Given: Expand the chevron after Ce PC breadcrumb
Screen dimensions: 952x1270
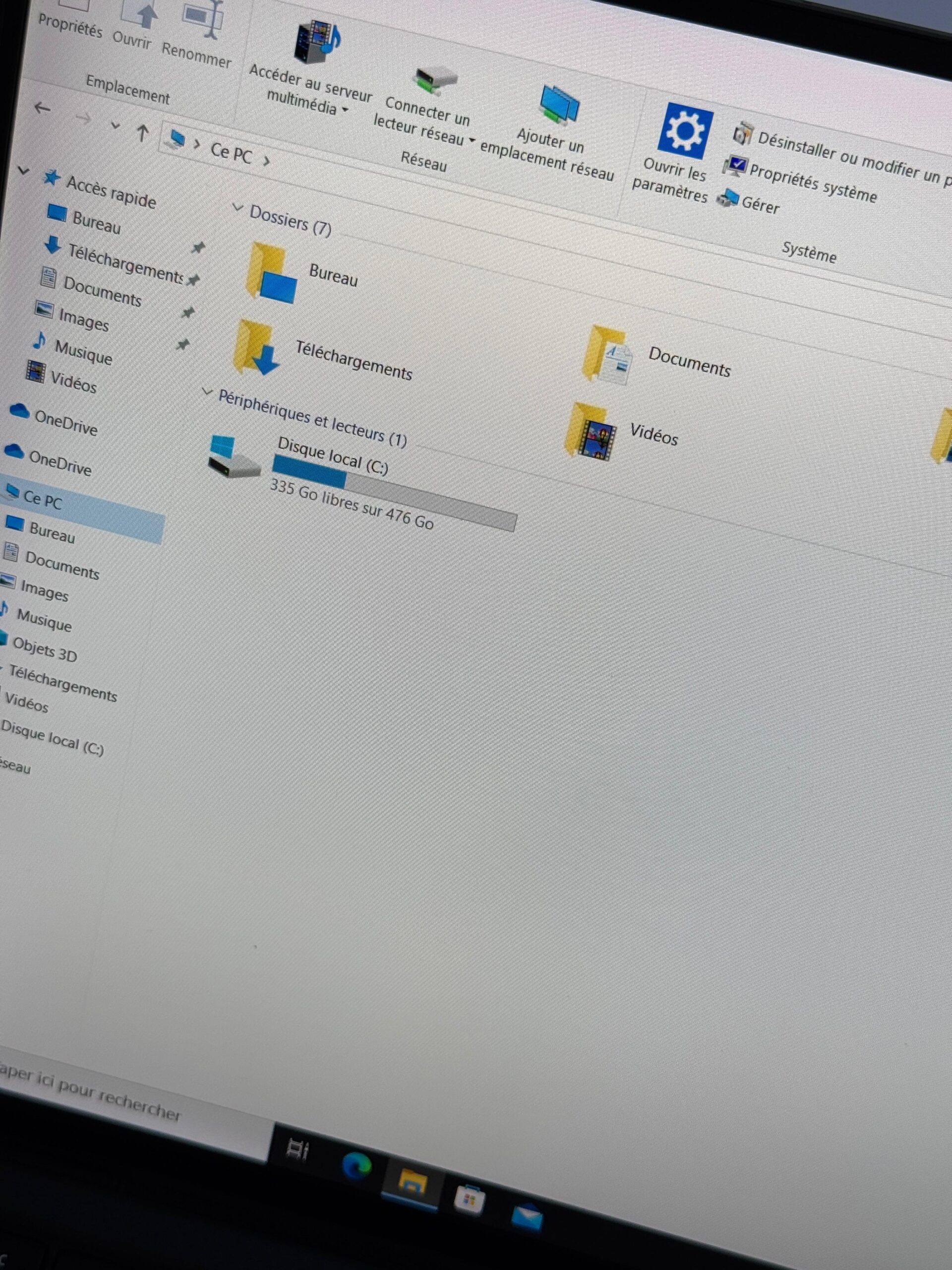Looking at the screenshot, I should pyautogui.click(x=266, y=161).
